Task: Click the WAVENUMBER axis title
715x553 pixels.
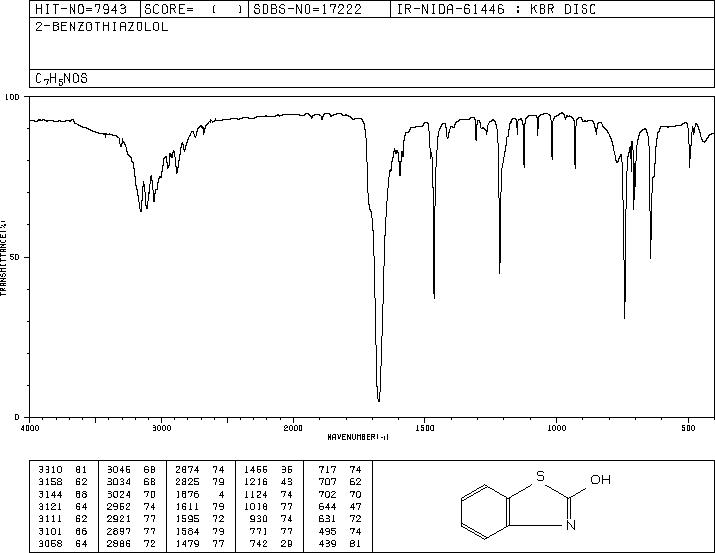Action: pos(358,437)
